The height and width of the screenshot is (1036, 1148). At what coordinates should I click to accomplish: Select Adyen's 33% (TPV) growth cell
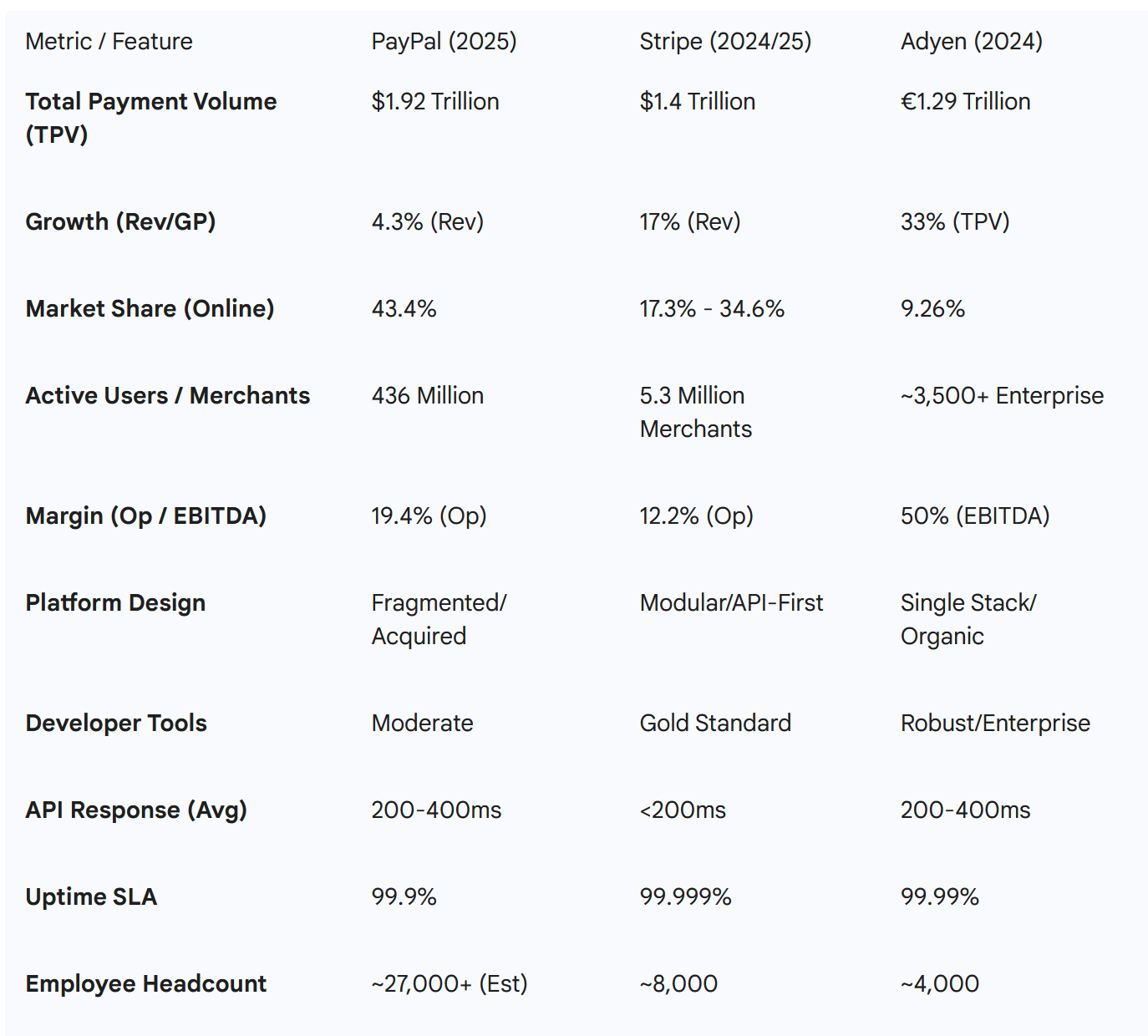click(955, 221)
